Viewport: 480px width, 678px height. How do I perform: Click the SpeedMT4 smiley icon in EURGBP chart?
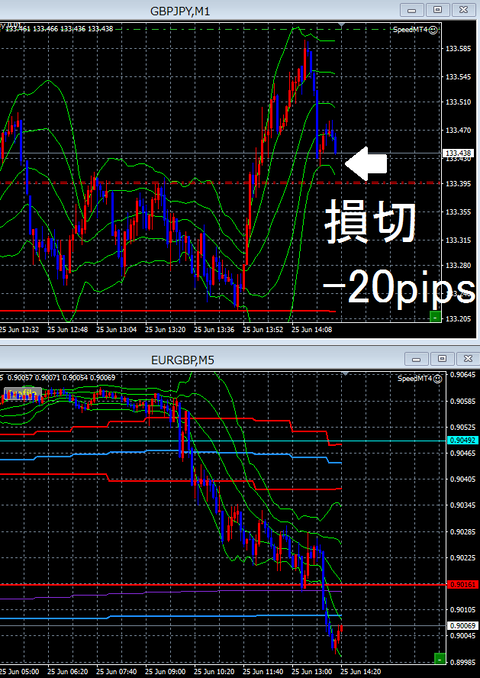tap(438, 379)
